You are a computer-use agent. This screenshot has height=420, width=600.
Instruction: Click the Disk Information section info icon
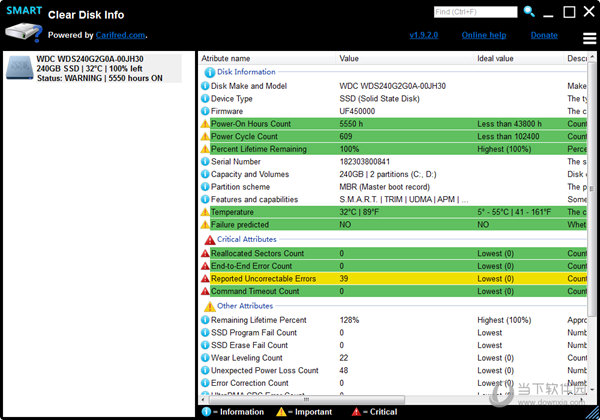[209, 72]
